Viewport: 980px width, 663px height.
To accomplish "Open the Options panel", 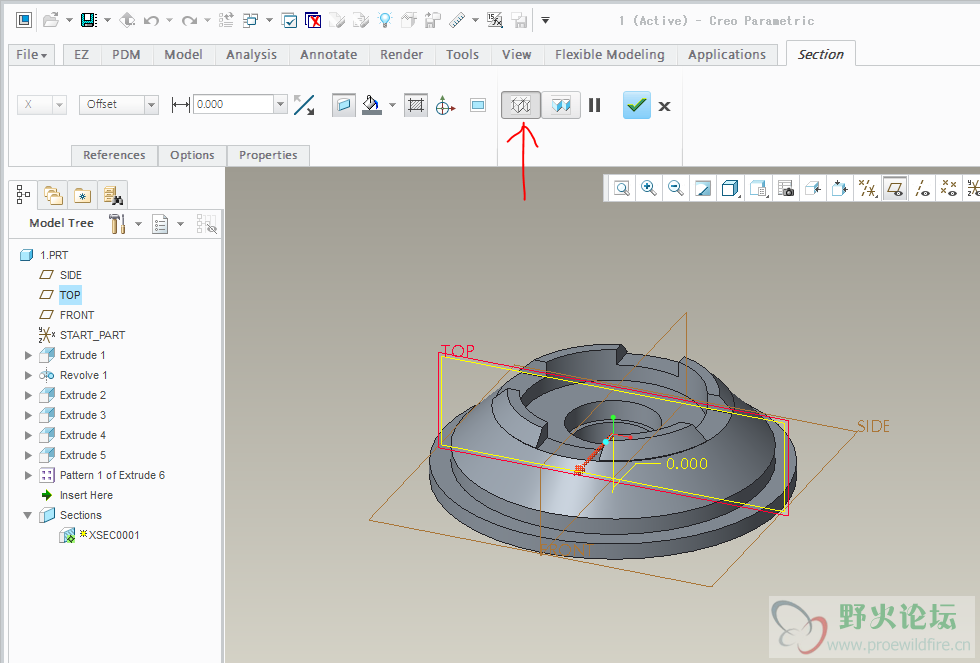I will pos(192,155).
